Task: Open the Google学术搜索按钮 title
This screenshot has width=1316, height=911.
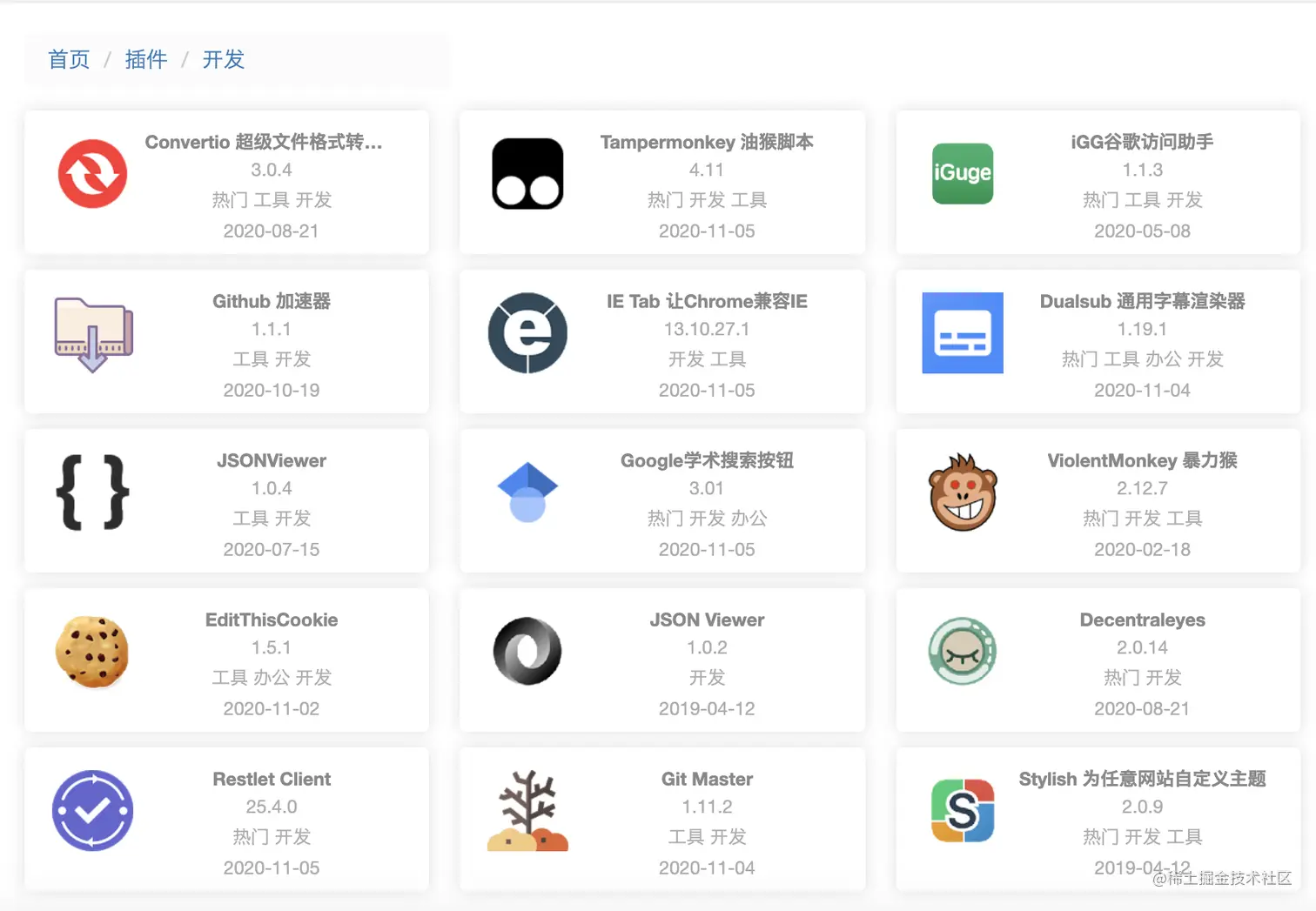Action: [x=707, y=460]
